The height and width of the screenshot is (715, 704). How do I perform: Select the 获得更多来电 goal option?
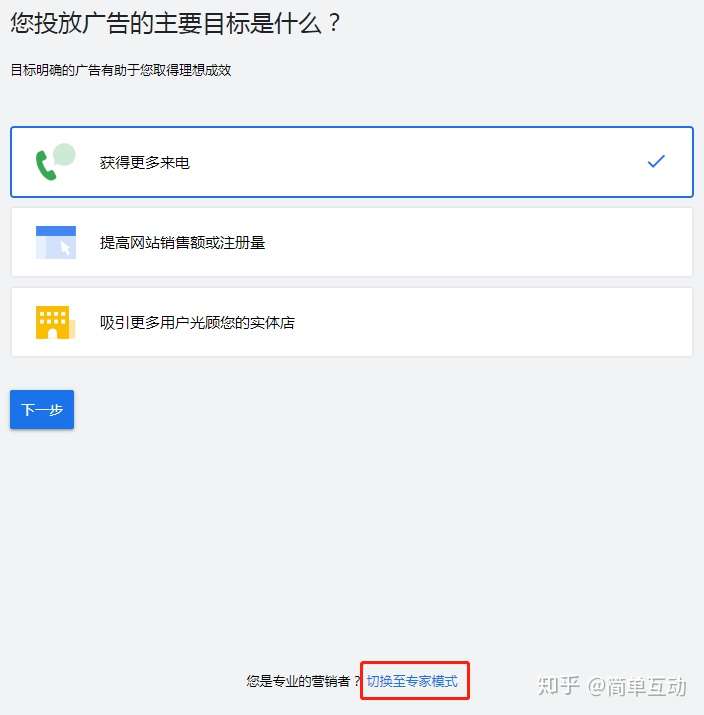pyautogui.click(x=352, y=162)
